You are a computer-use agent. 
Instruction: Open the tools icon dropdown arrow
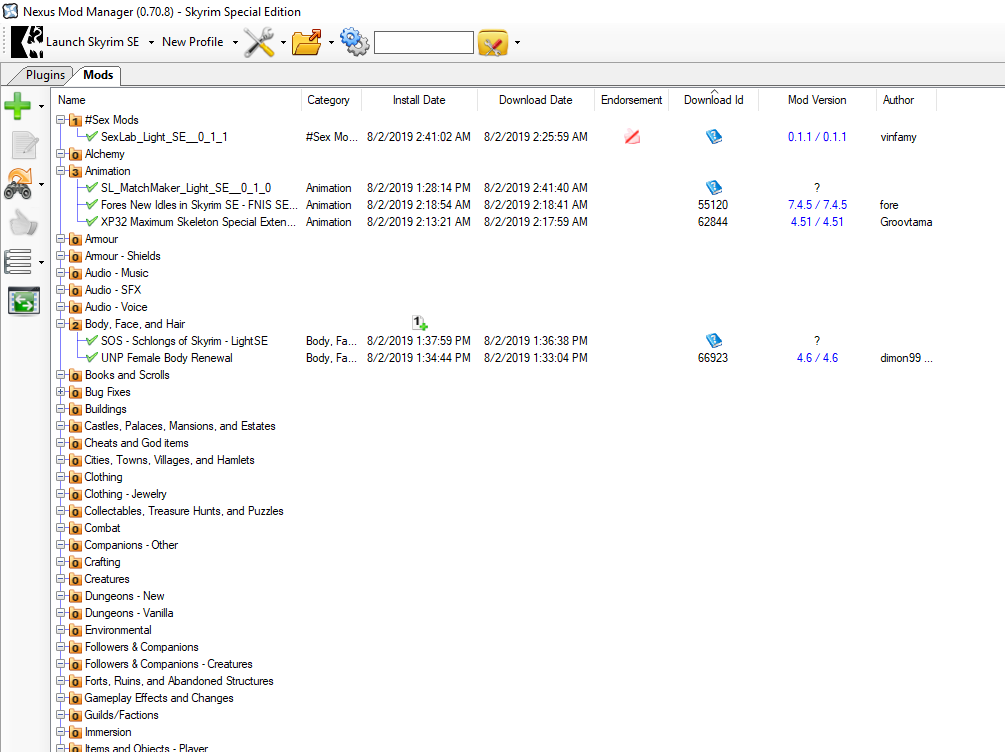click(283, 42)
